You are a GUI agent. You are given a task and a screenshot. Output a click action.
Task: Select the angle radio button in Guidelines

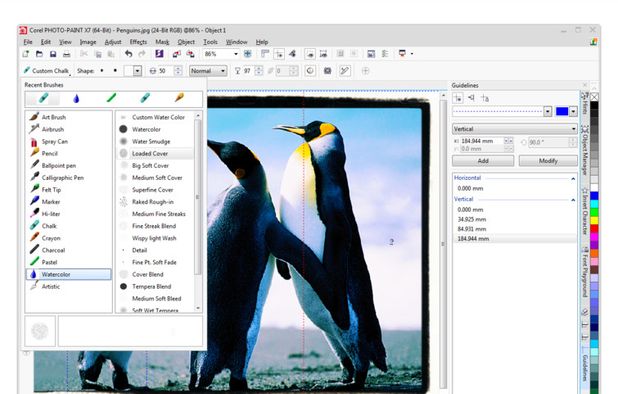point(524,142)
